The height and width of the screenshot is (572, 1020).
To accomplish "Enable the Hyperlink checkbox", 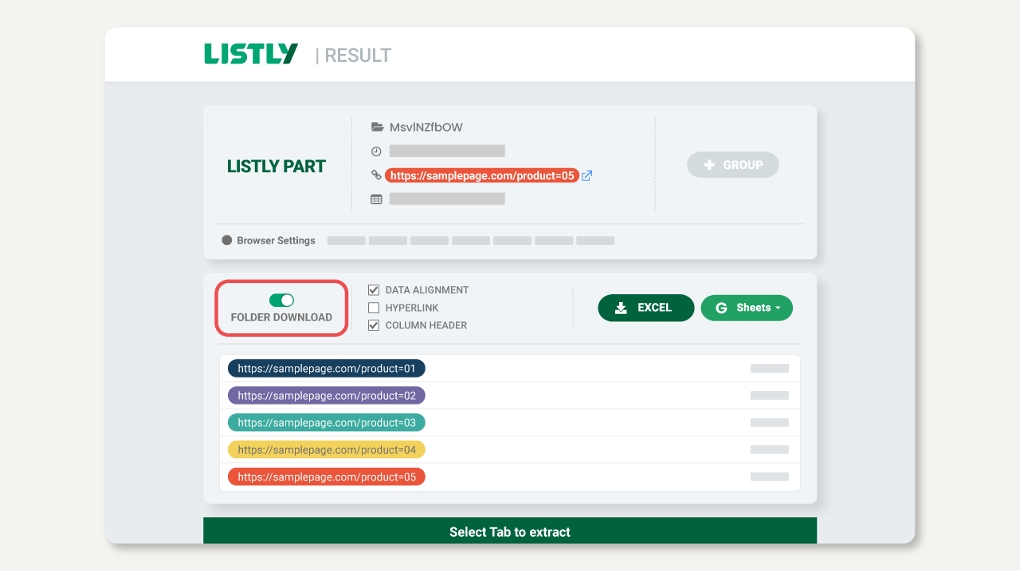I will point(374,308).
